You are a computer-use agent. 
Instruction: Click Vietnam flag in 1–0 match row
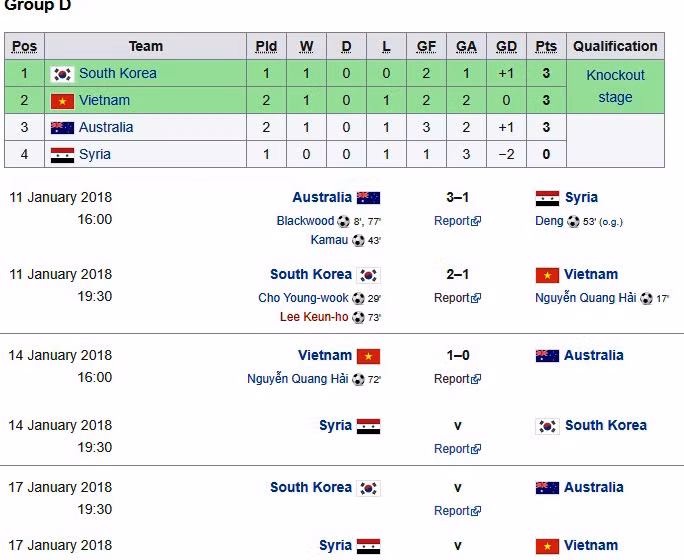368,356
